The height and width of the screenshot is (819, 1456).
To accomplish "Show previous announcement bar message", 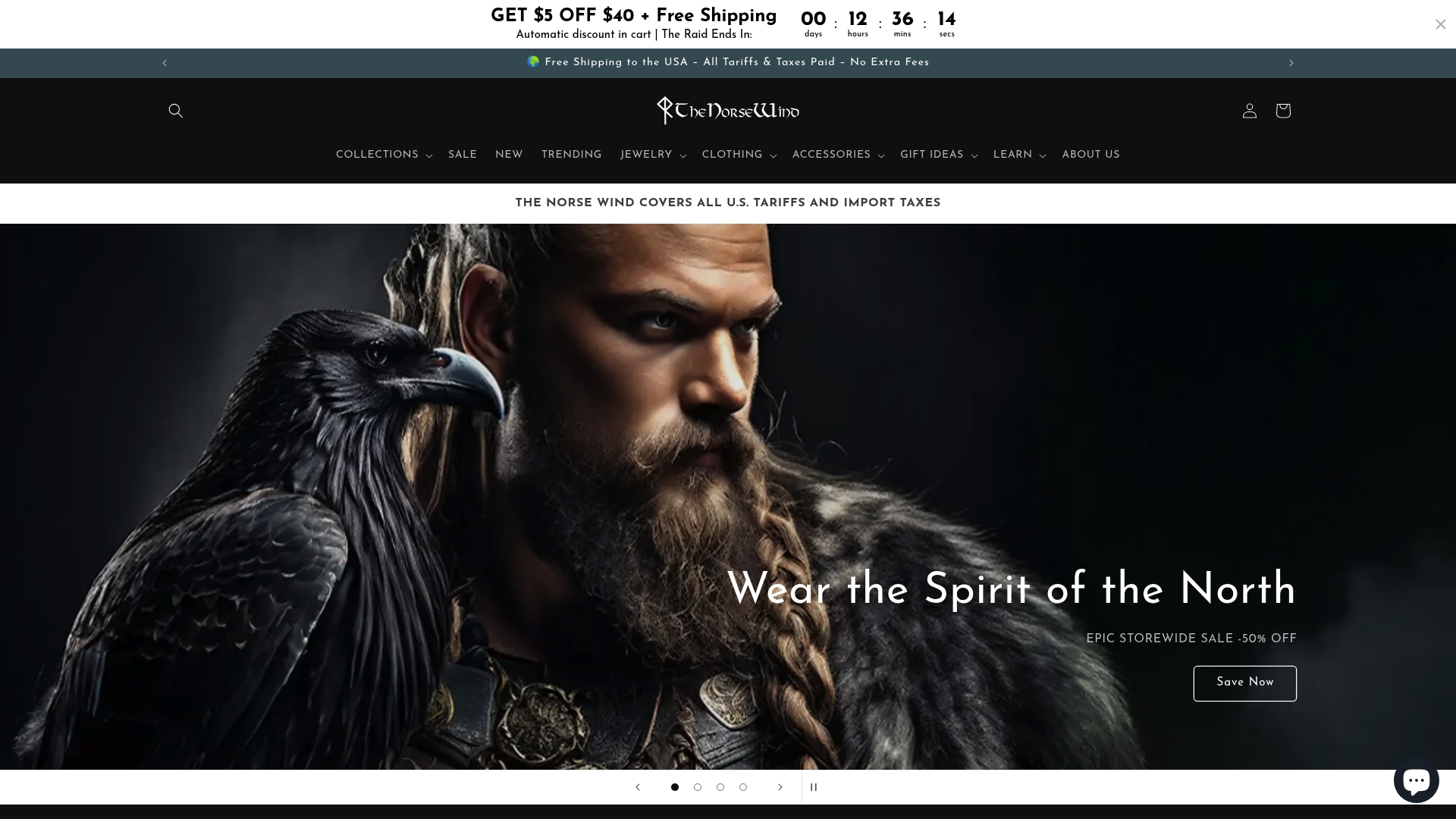I will point(165,63).
